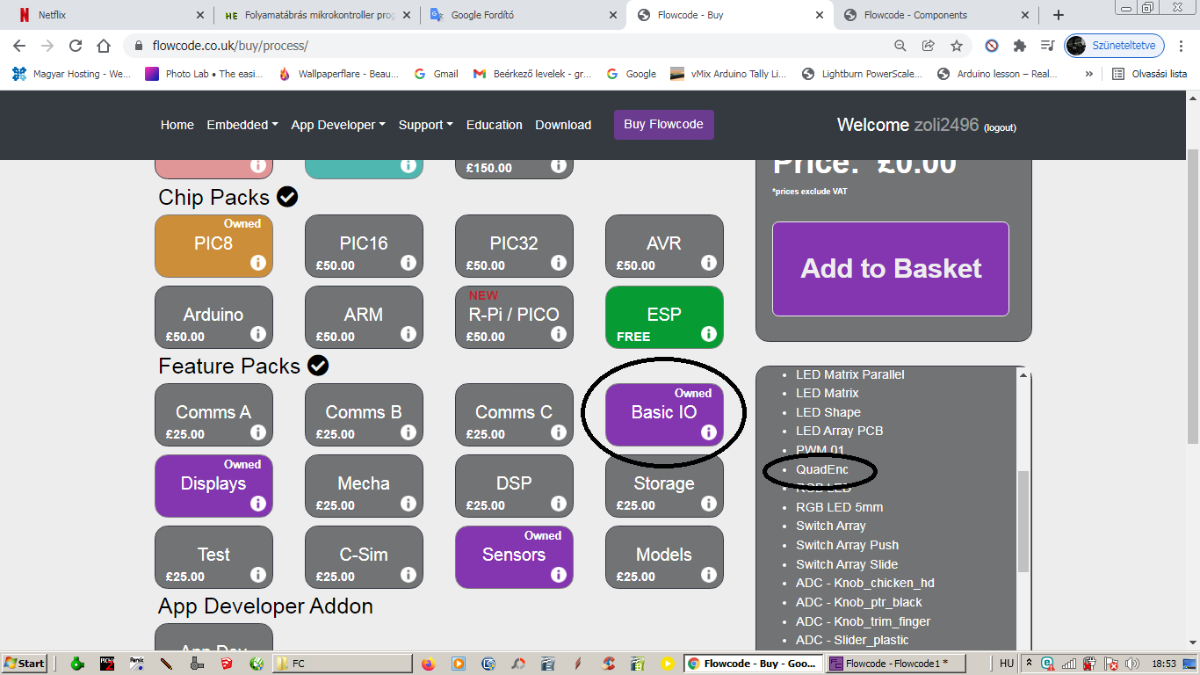The width and height of the screenshot is (1200, 675).
Task: Switch to Flowcode - Flowcode1 taskbar window
Action: click(x=894, y=663)
